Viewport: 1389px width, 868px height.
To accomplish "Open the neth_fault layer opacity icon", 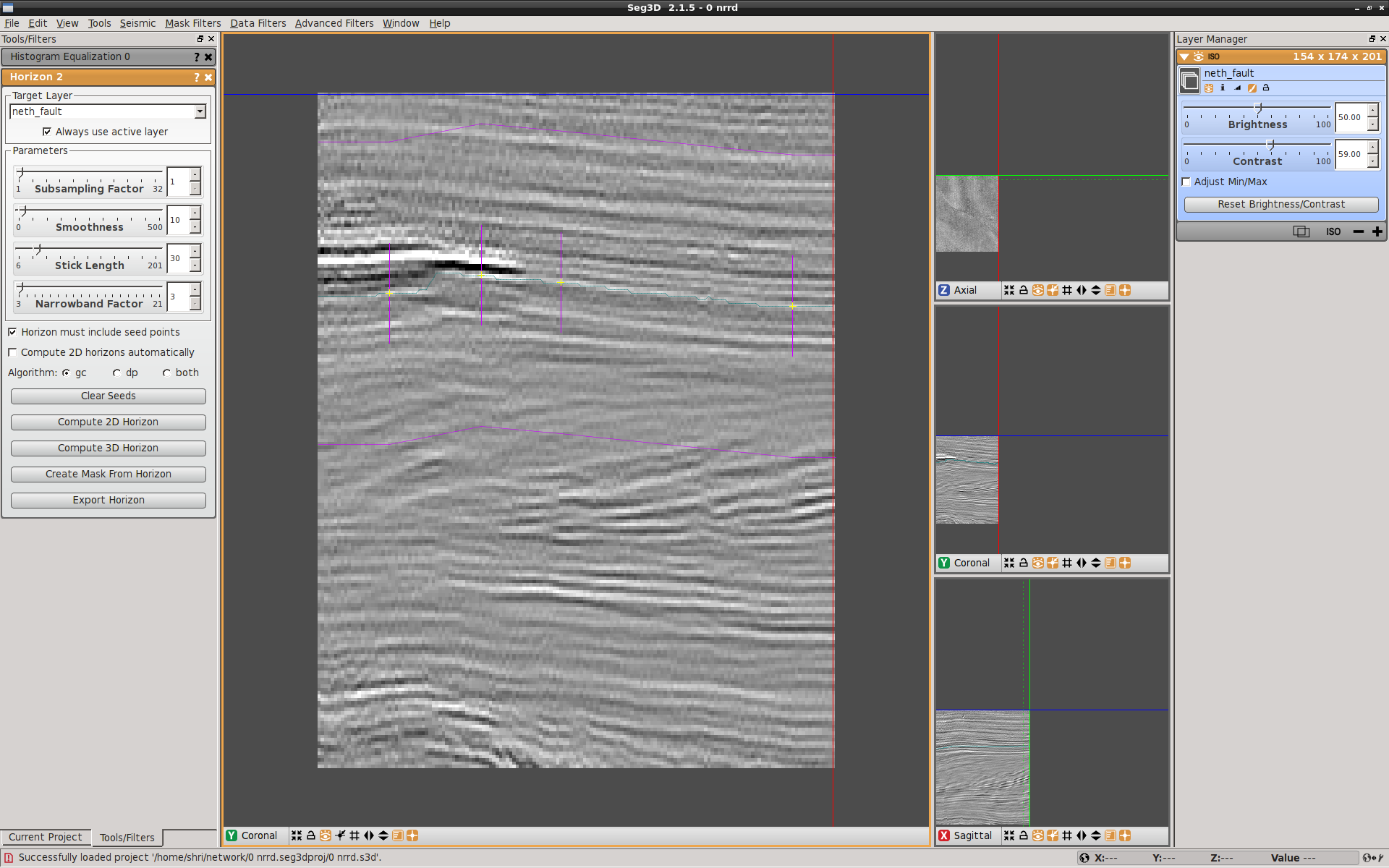I will point(1237,88).
